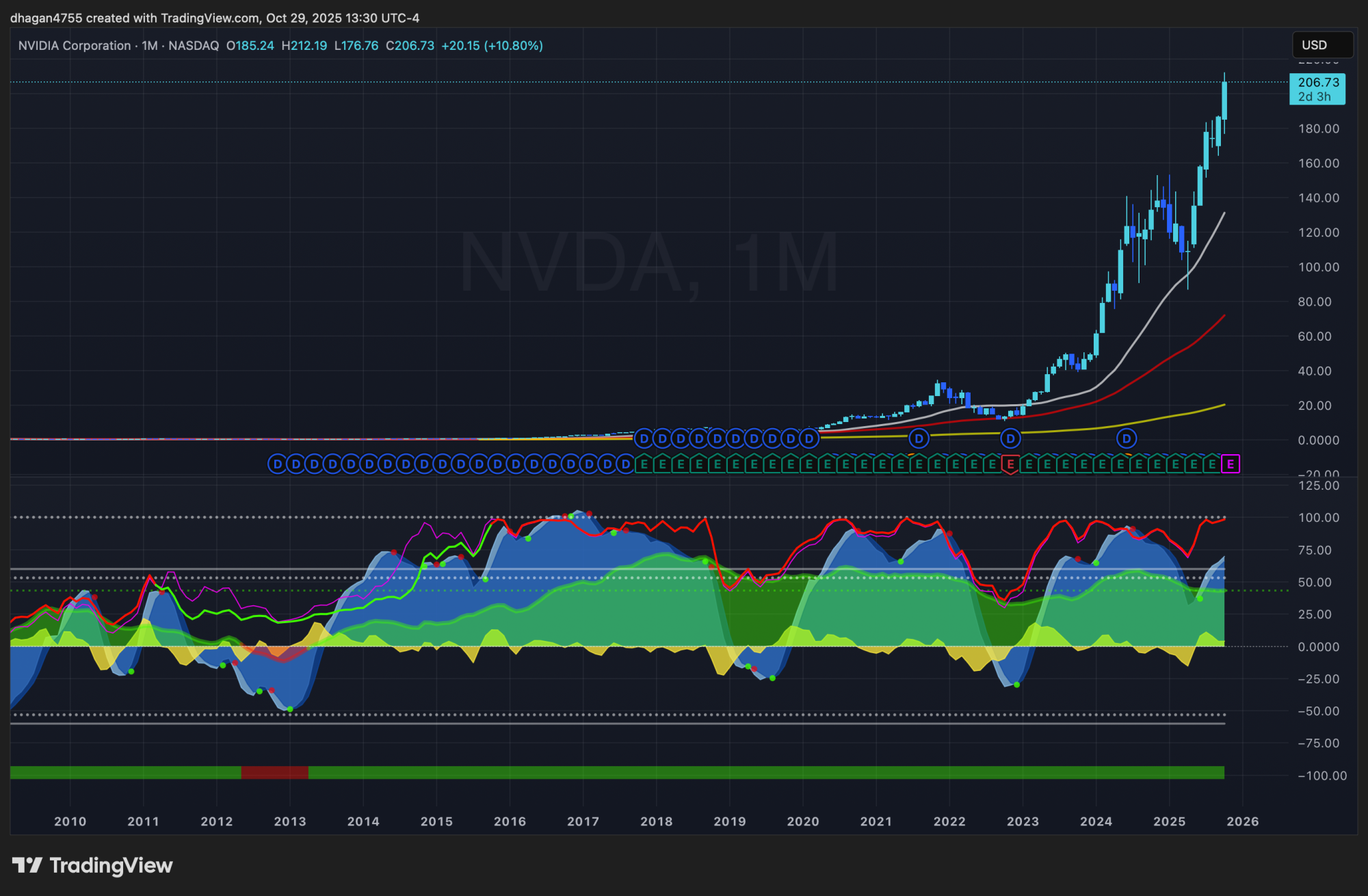Click the last green E marker before magenta

1212,464
